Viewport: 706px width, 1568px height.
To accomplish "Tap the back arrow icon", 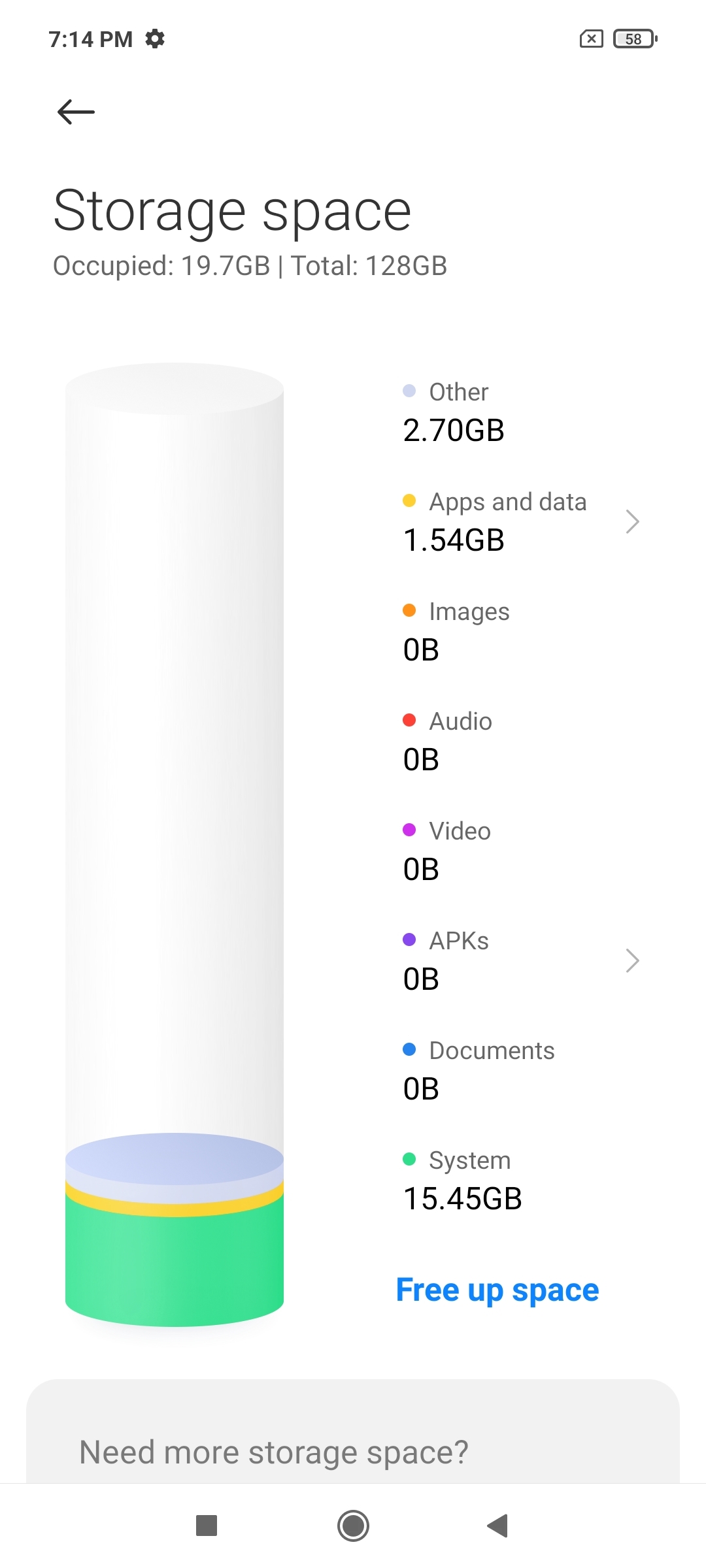I will tap(76, 112).
